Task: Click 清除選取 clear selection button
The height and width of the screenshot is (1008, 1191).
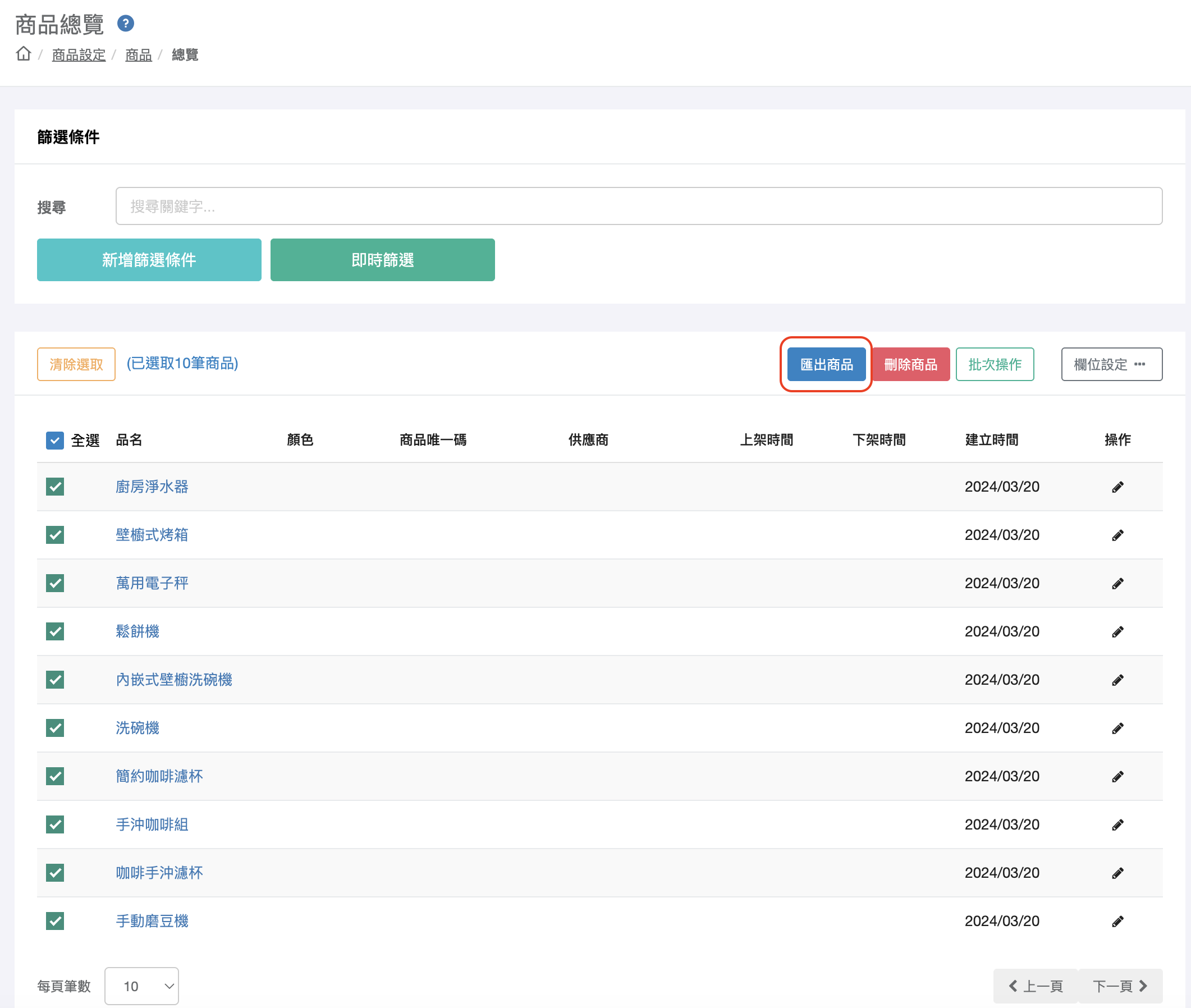Action: (x=76, y=365)
